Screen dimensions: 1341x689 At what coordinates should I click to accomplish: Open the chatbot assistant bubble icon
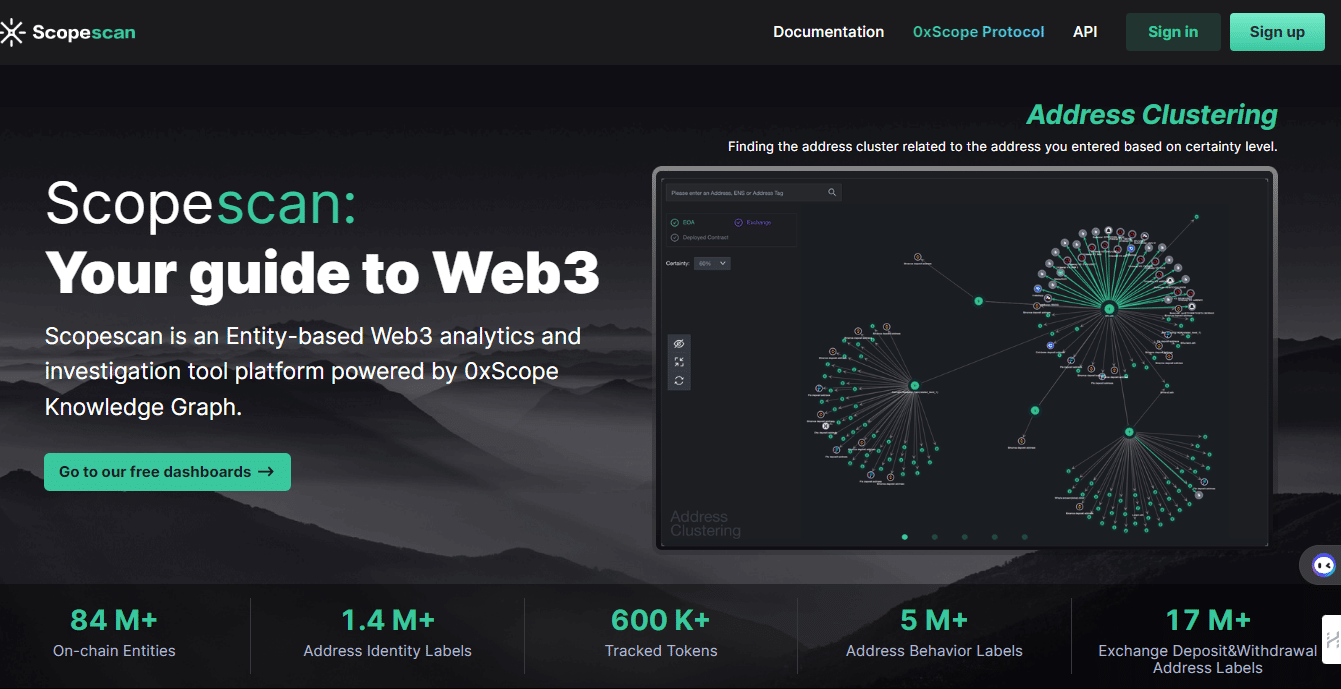1323,566
